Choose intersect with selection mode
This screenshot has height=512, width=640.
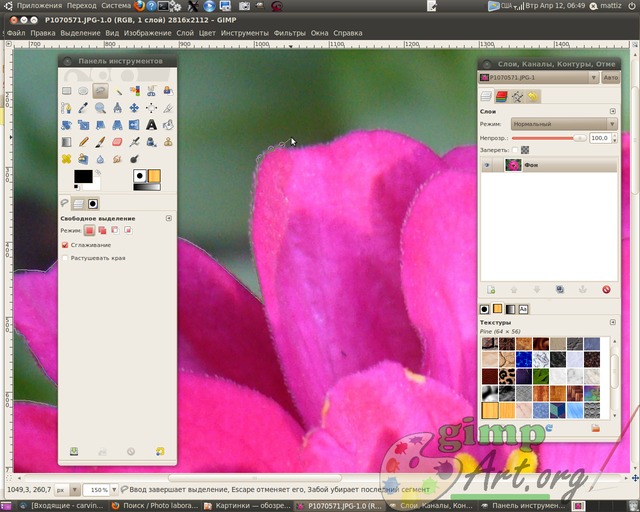click(x=128, y=231)
